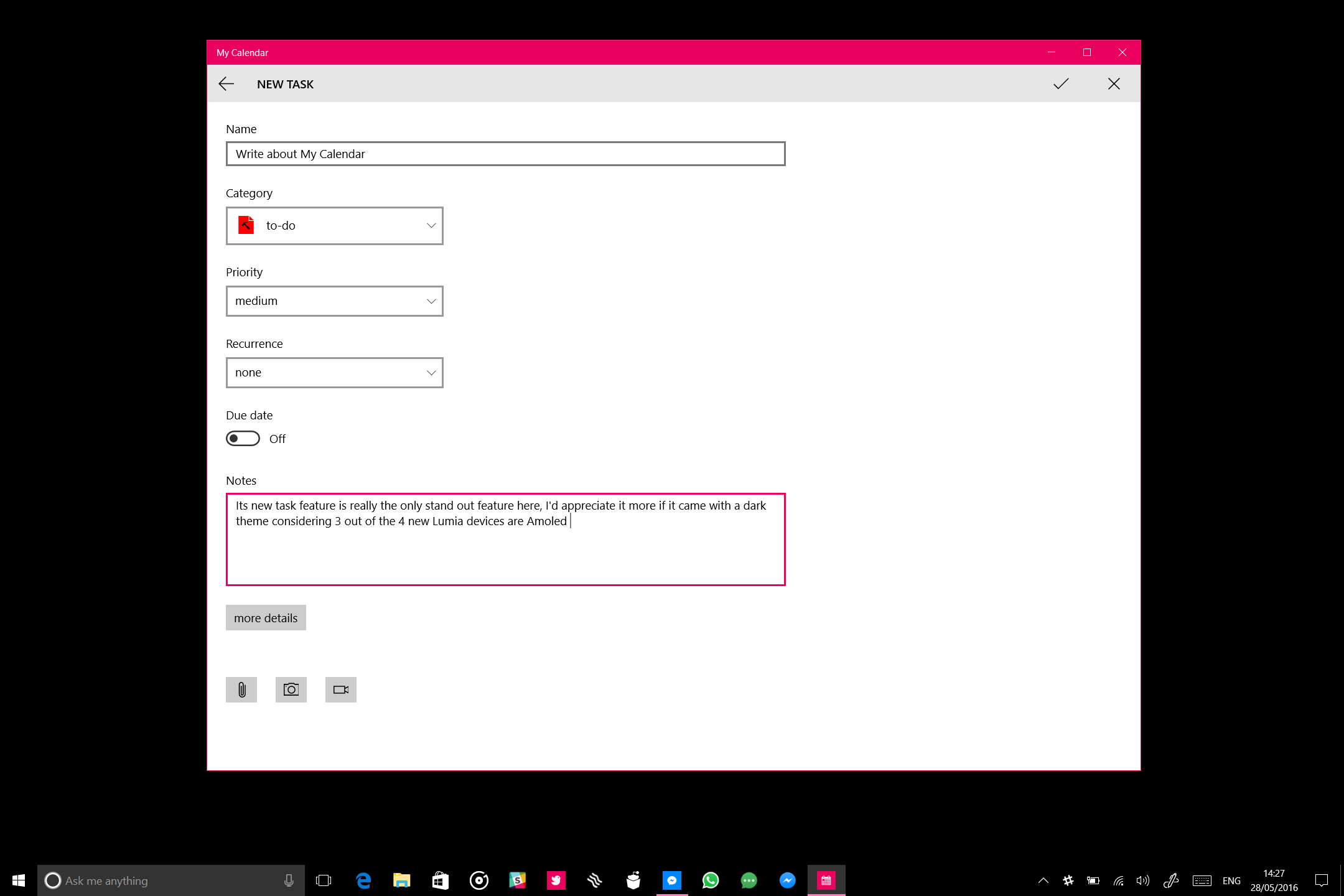
Task: Open the blue Messenger app on taskbar
Action: coord(672,880)
